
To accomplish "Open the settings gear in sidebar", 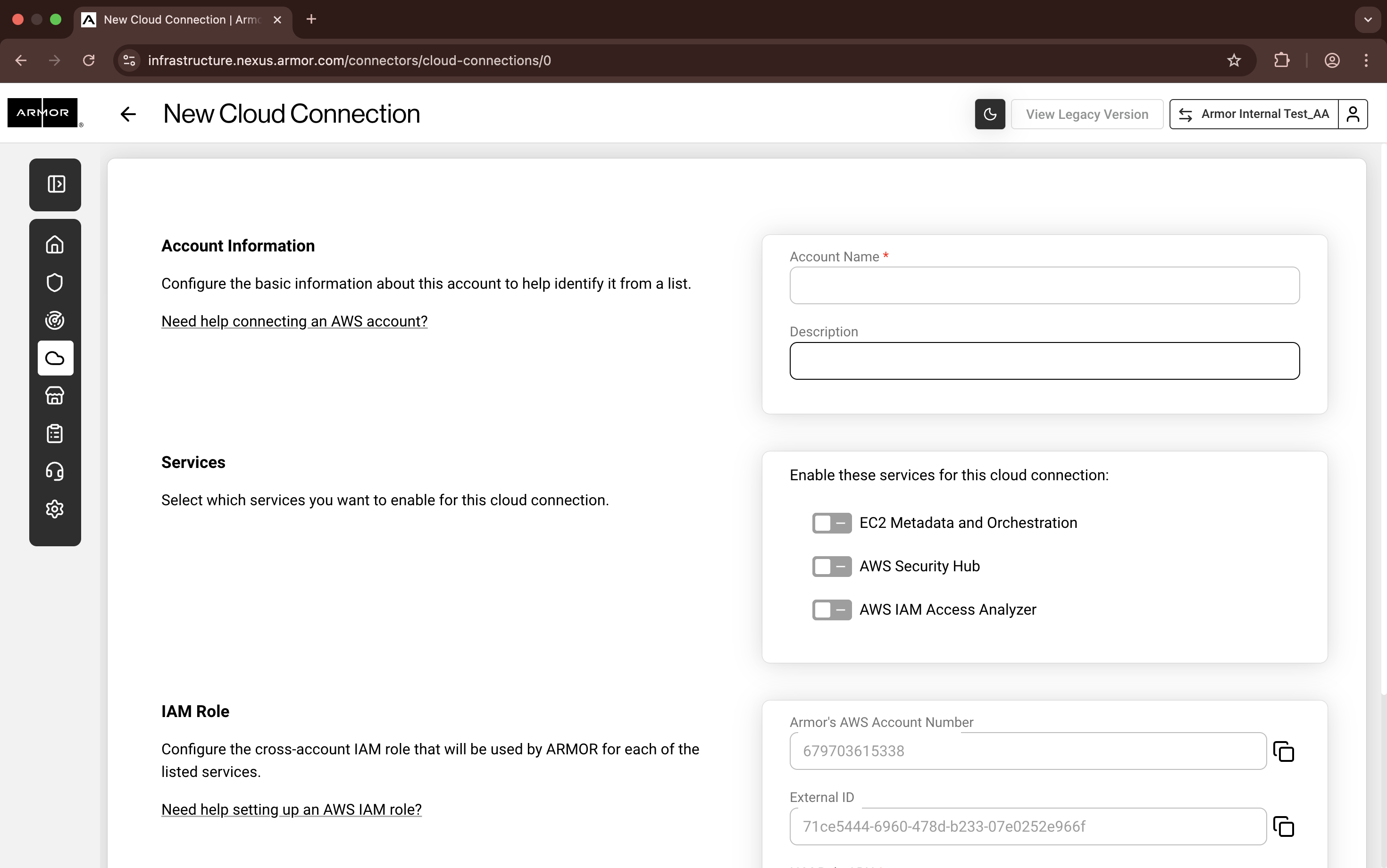I will point(55,509).
